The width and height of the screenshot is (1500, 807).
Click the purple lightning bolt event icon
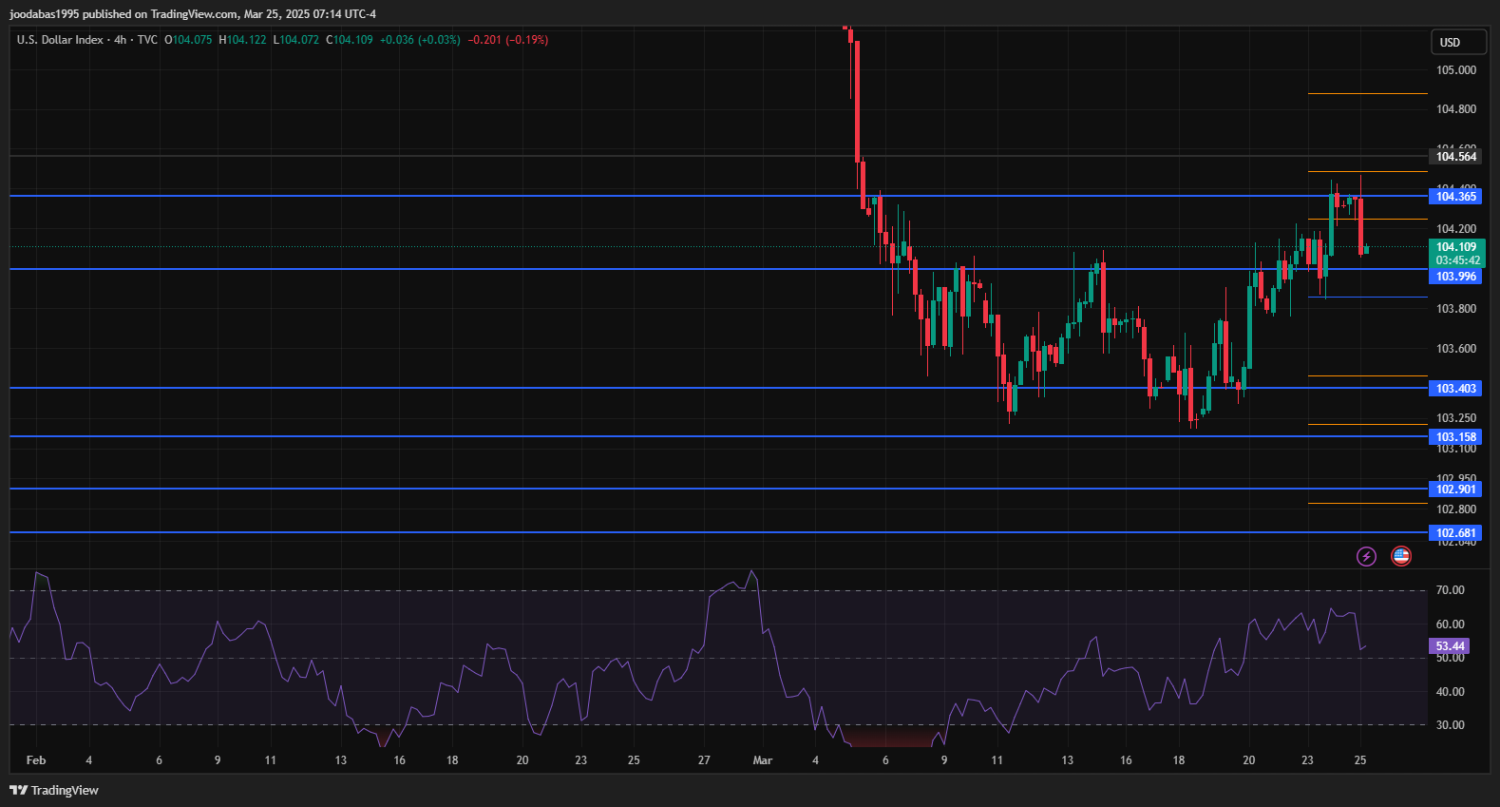(x=1366, y=556)
